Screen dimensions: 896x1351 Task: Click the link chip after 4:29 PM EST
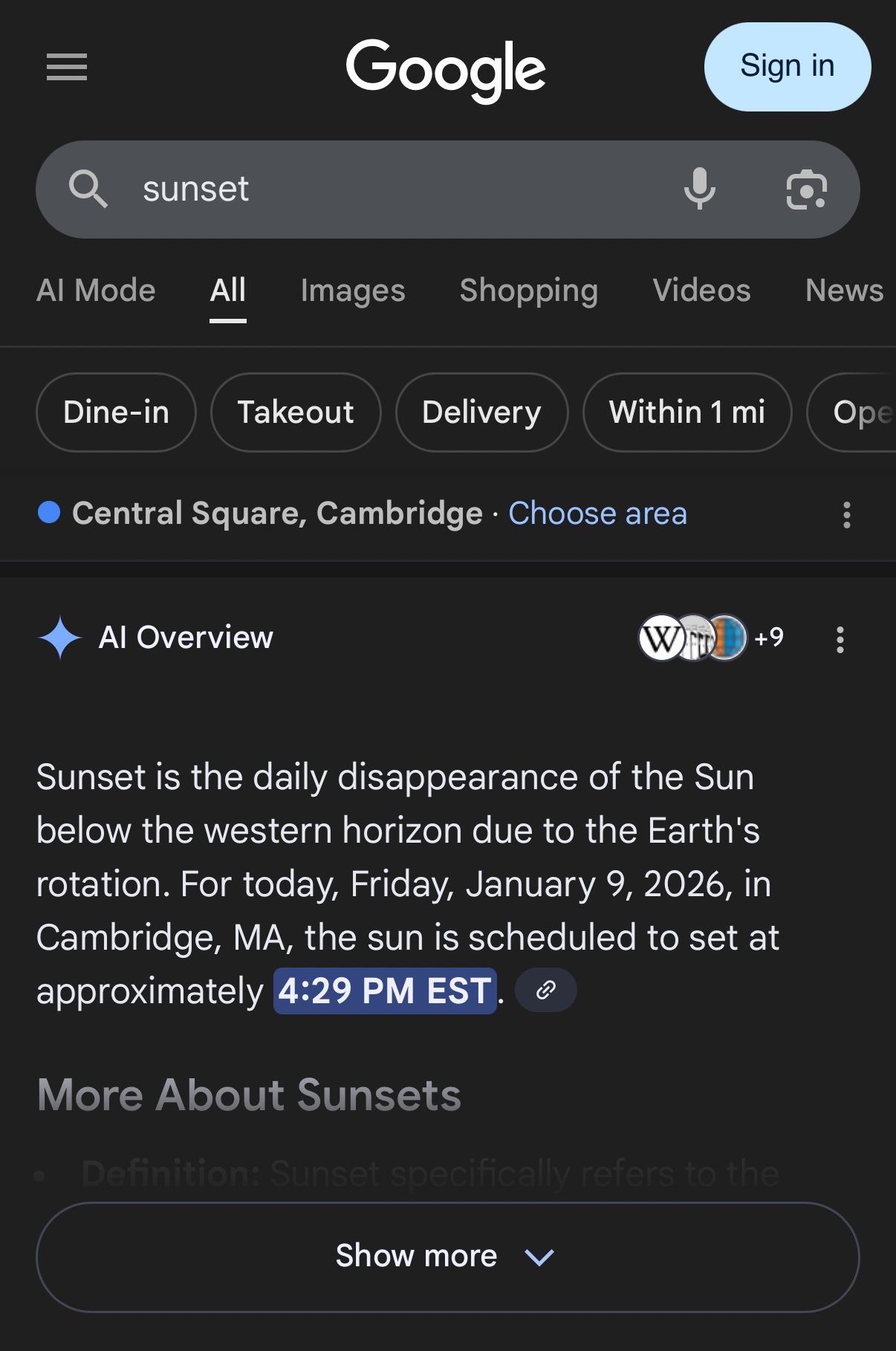point(546,990)
